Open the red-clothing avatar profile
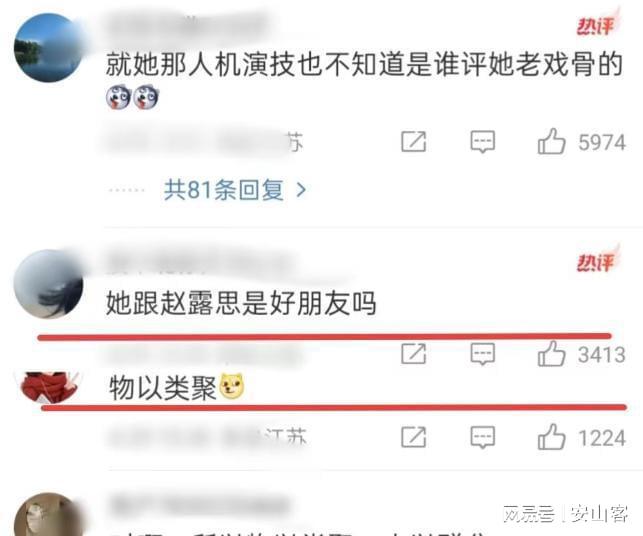This screenshot has height=536, width=643. click(x=49, y=388)
